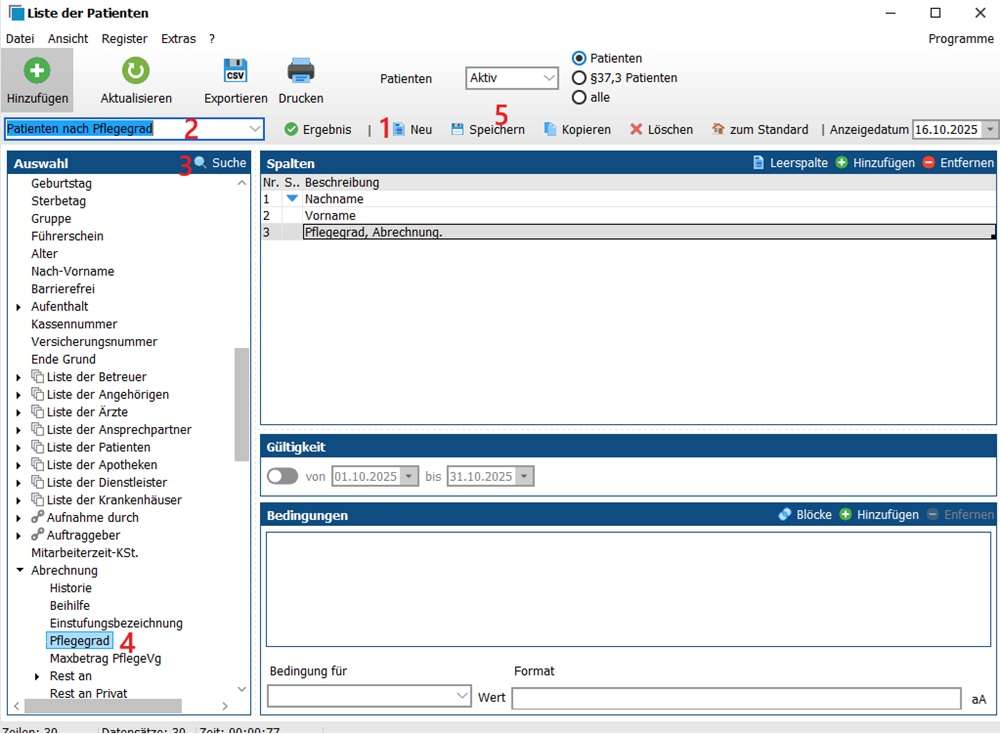Enable the Gültigkeit date range toggle
Viewport: 1000px width, 734px height.
pos(283,477)
